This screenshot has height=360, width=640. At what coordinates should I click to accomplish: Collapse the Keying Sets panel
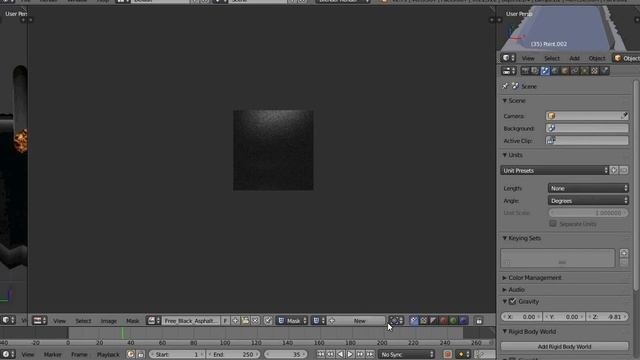(x=524, y=238)
